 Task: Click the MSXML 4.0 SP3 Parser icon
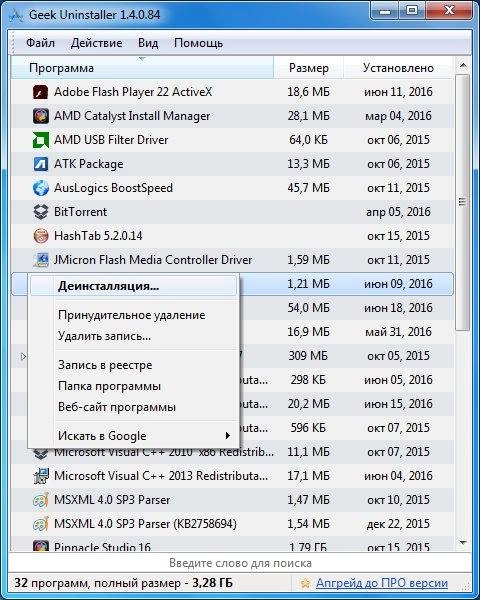41,500
